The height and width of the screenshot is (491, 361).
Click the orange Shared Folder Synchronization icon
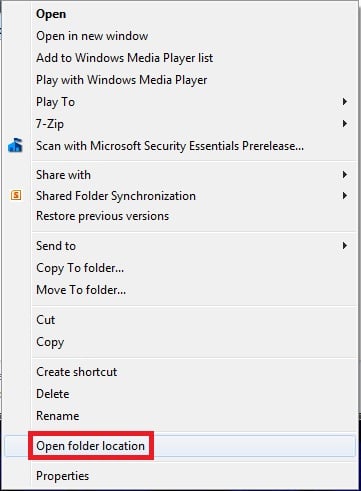(16, 195)
